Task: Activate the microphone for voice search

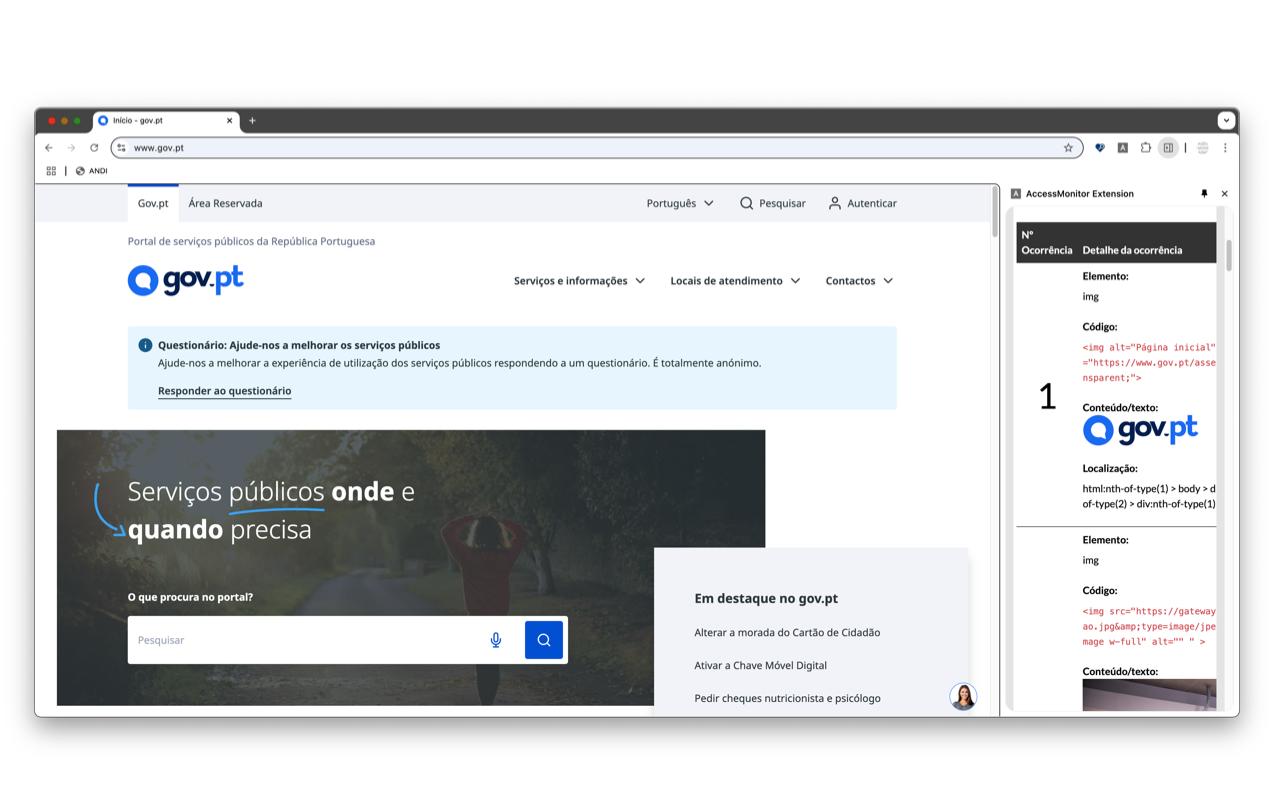Action: click(496, 639)
